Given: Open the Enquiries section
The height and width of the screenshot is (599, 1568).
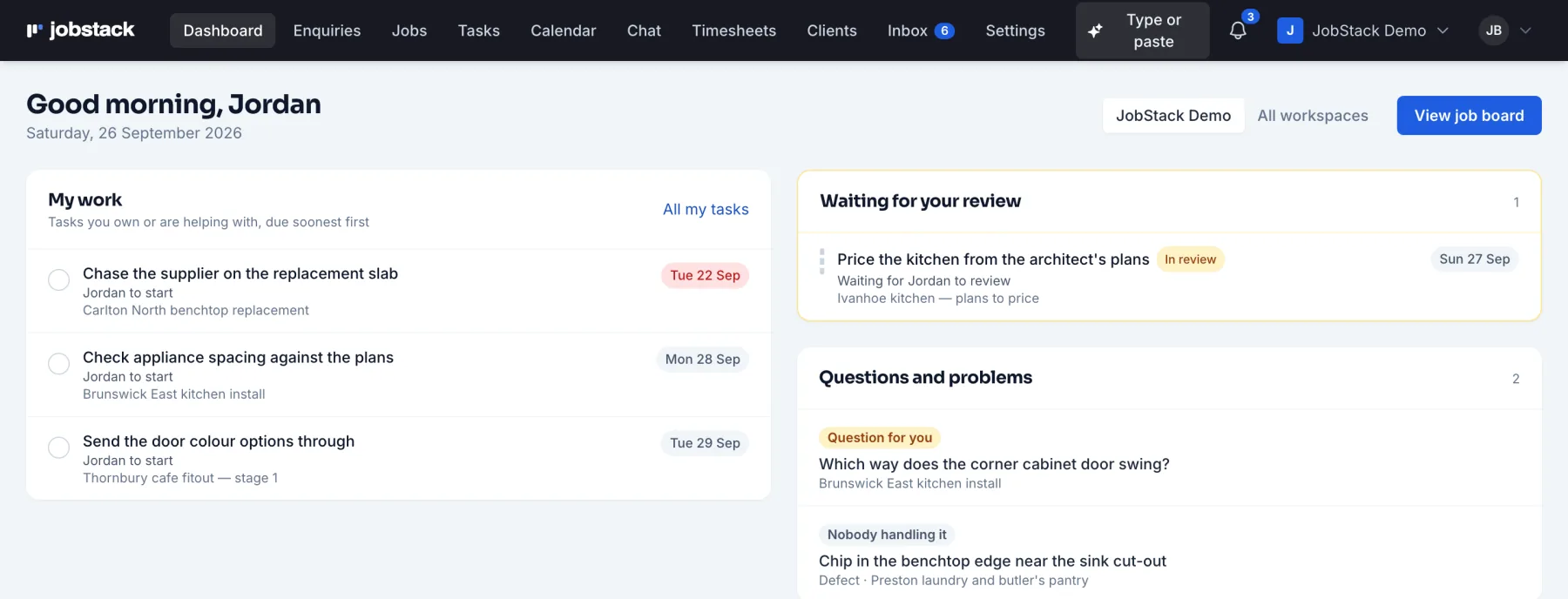Looking at the screenshot, I should coord(327,30).
